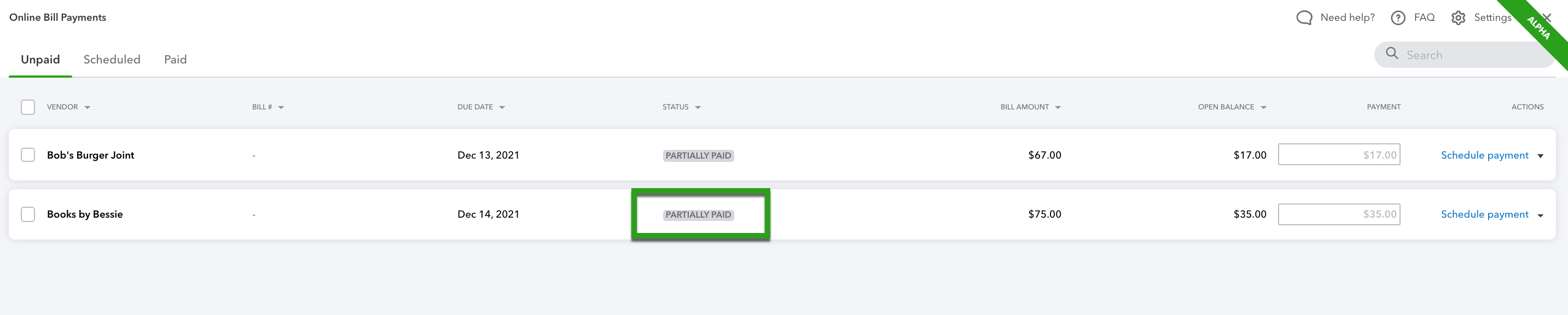Switch to the Paid tab
Screen dimensions: 1568x315
[175, 60]
